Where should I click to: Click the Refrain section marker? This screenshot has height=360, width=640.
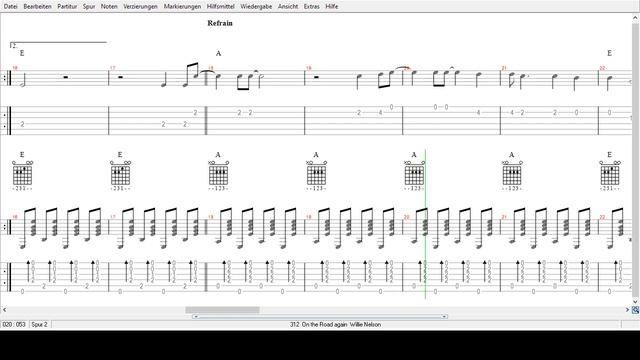220,23
